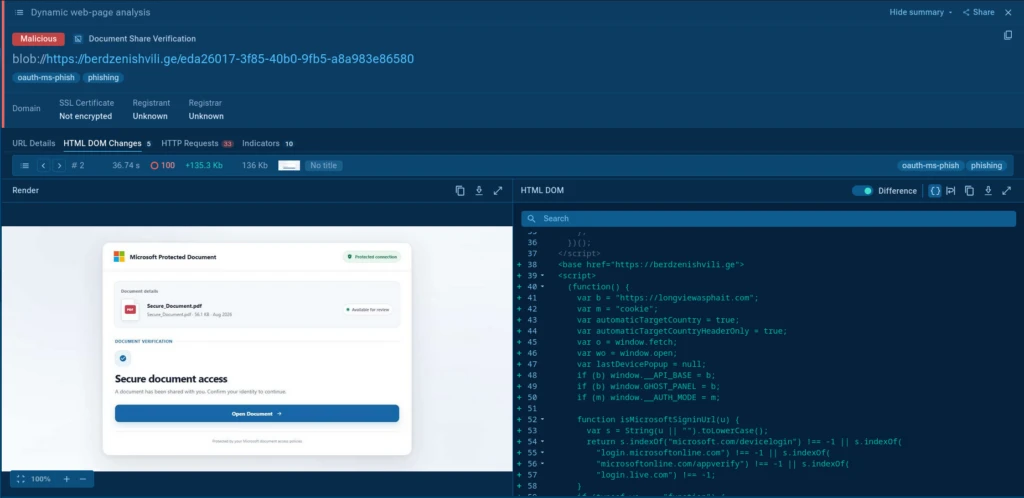Copy the HTML DOM content
Viewport: 1024px width, 498px height.
point(969,191)
